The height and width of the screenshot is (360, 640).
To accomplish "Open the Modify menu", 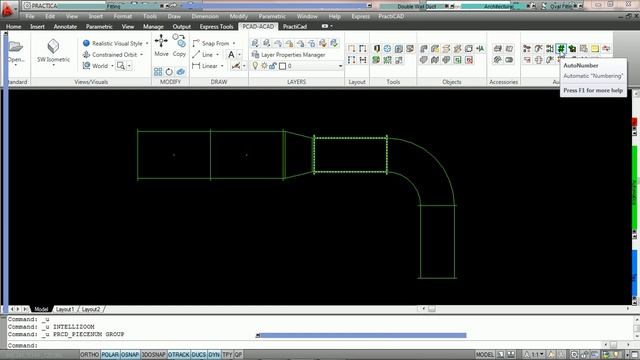I will 238,16.
